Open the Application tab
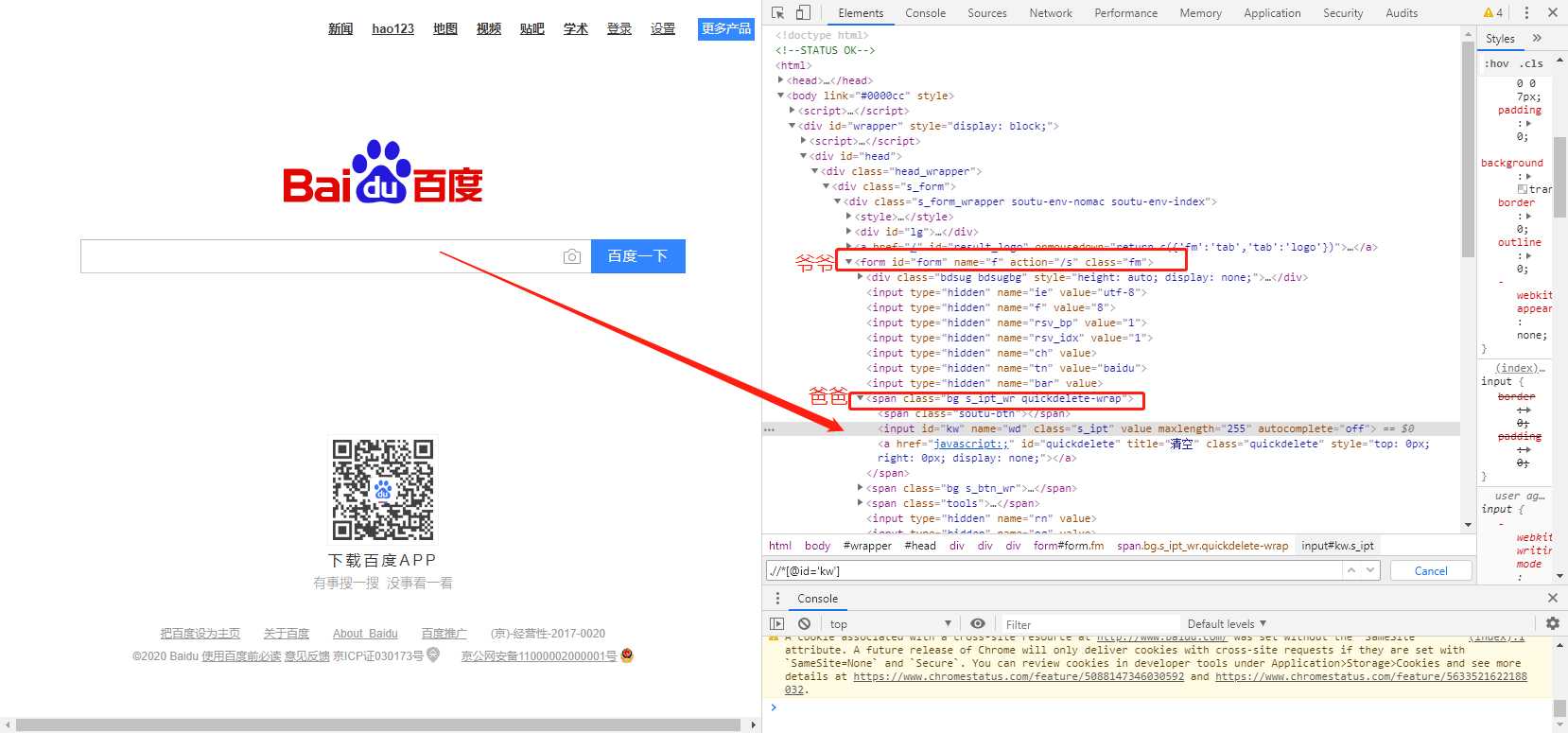The width and height of the screenshot is (1568, 733). [x=1272, y=13]
